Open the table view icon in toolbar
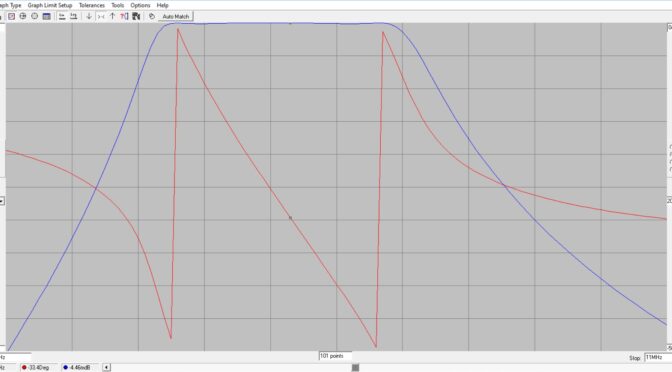 click(46, 16)
